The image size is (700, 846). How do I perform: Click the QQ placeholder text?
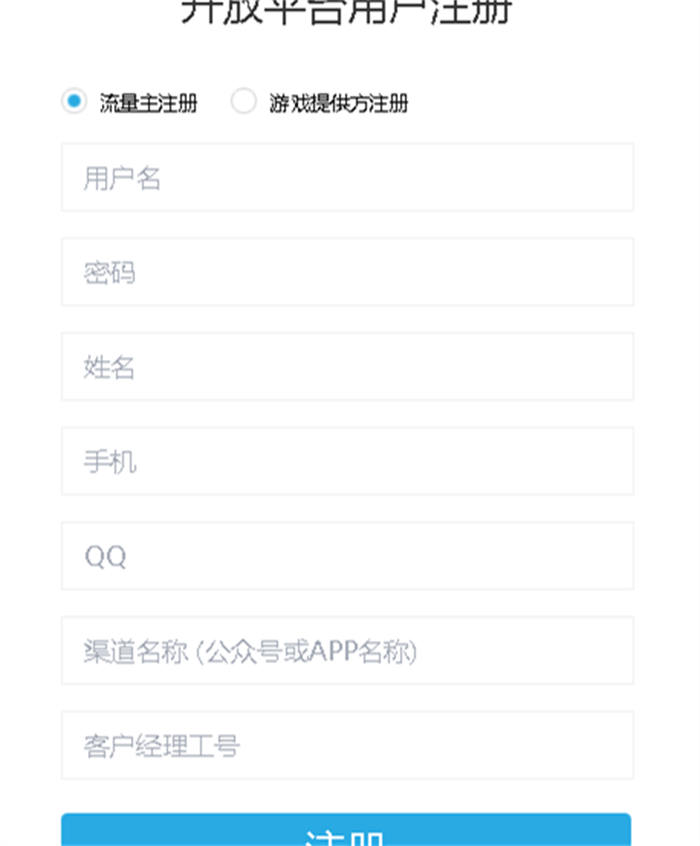105,556
